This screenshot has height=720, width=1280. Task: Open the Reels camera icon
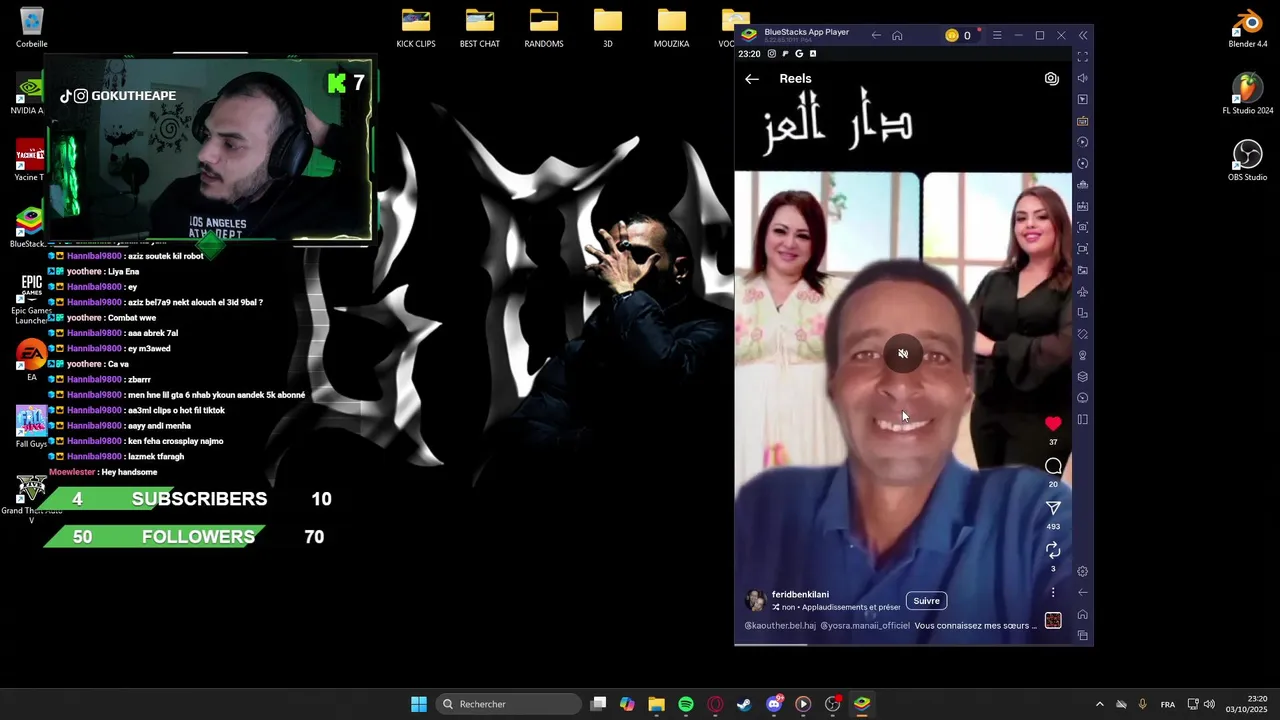[x=1051, y=78]
